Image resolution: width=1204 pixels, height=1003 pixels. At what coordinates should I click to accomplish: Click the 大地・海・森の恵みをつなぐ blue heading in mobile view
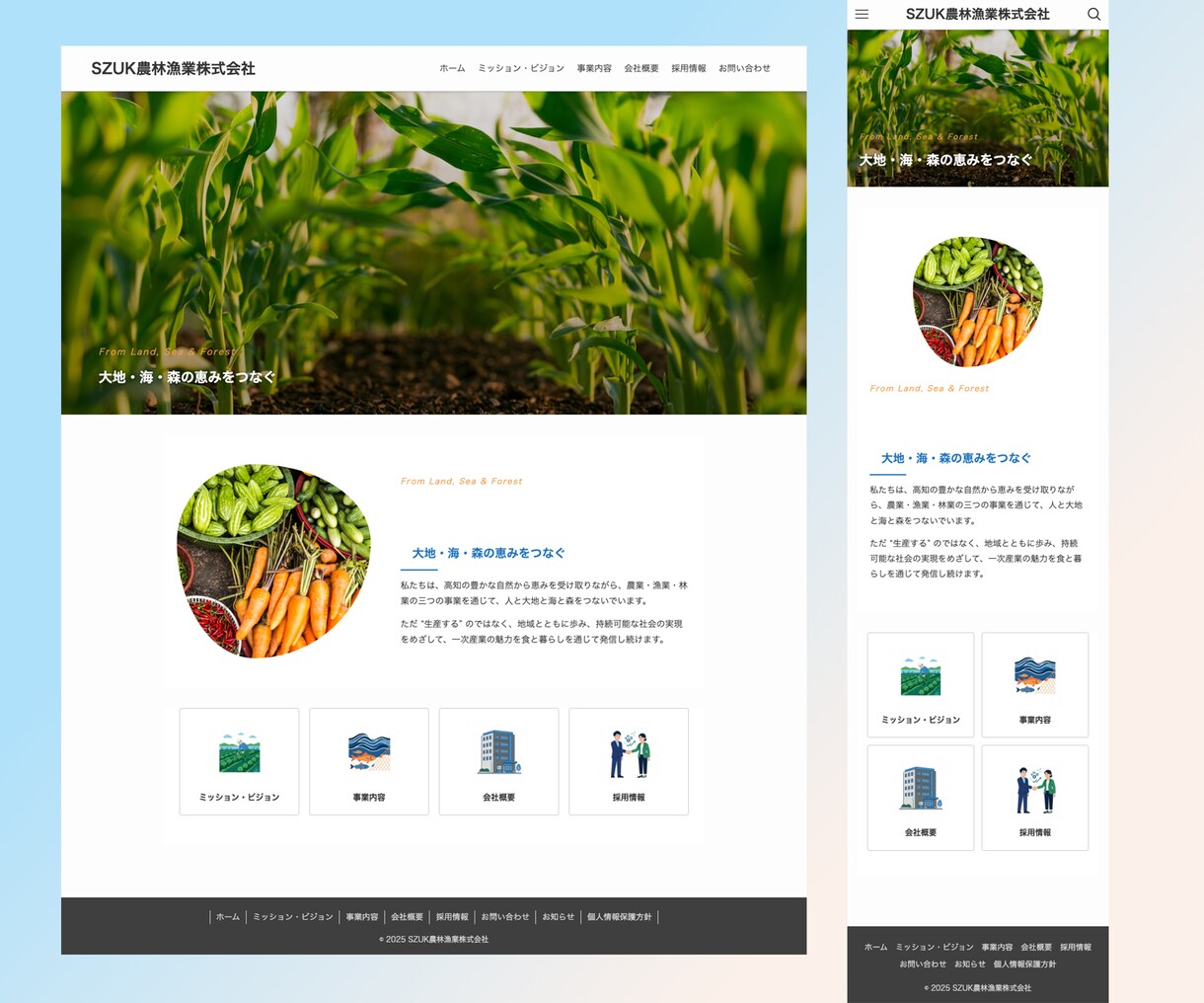tap(956, 458)
